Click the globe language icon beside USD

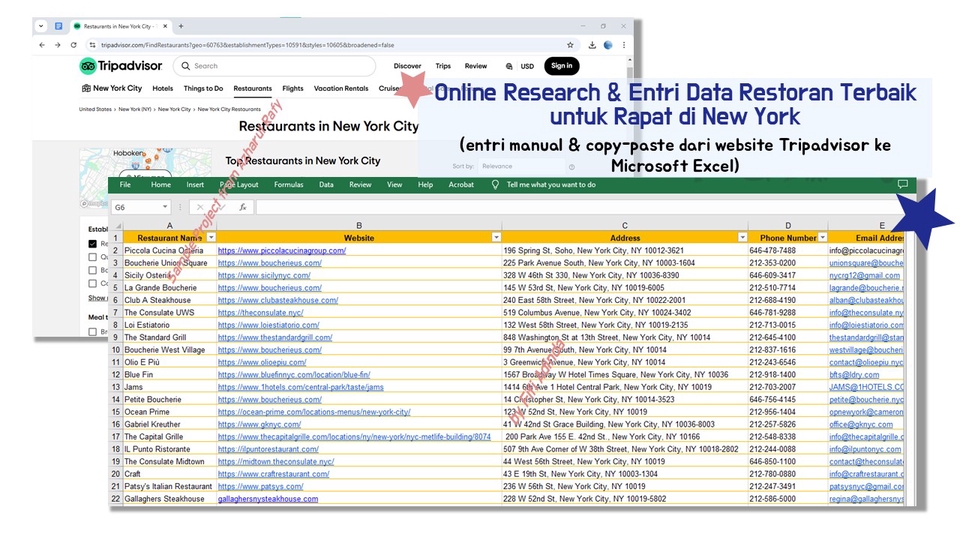point(509,66)
